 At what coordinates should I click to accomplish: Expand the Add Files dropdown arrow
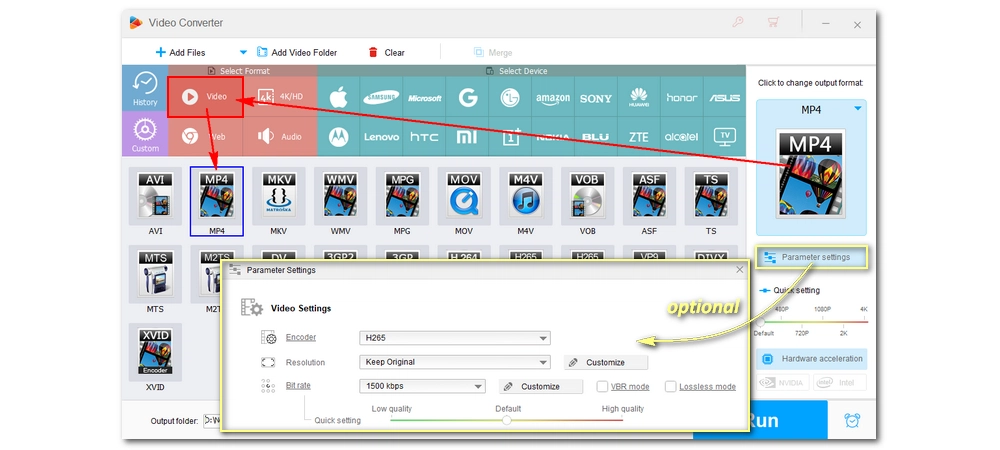click(x=243, y=52)
